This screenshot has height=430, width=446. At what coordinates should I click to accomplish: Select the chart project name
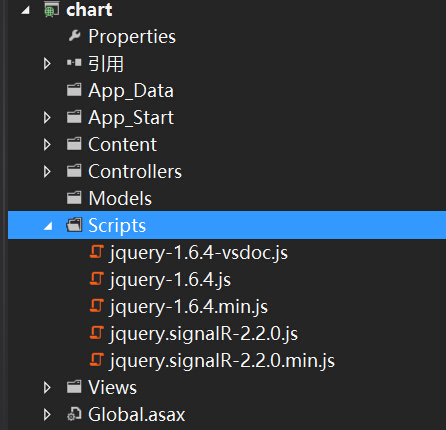tap(89, 9)
